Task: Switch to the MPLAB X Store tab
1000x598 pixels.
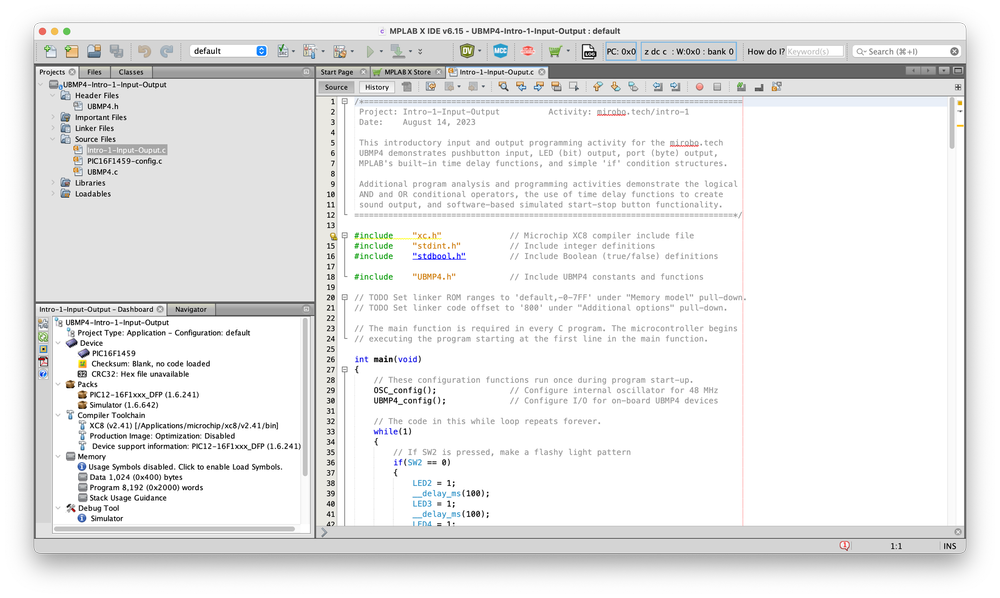Action: 408,72
